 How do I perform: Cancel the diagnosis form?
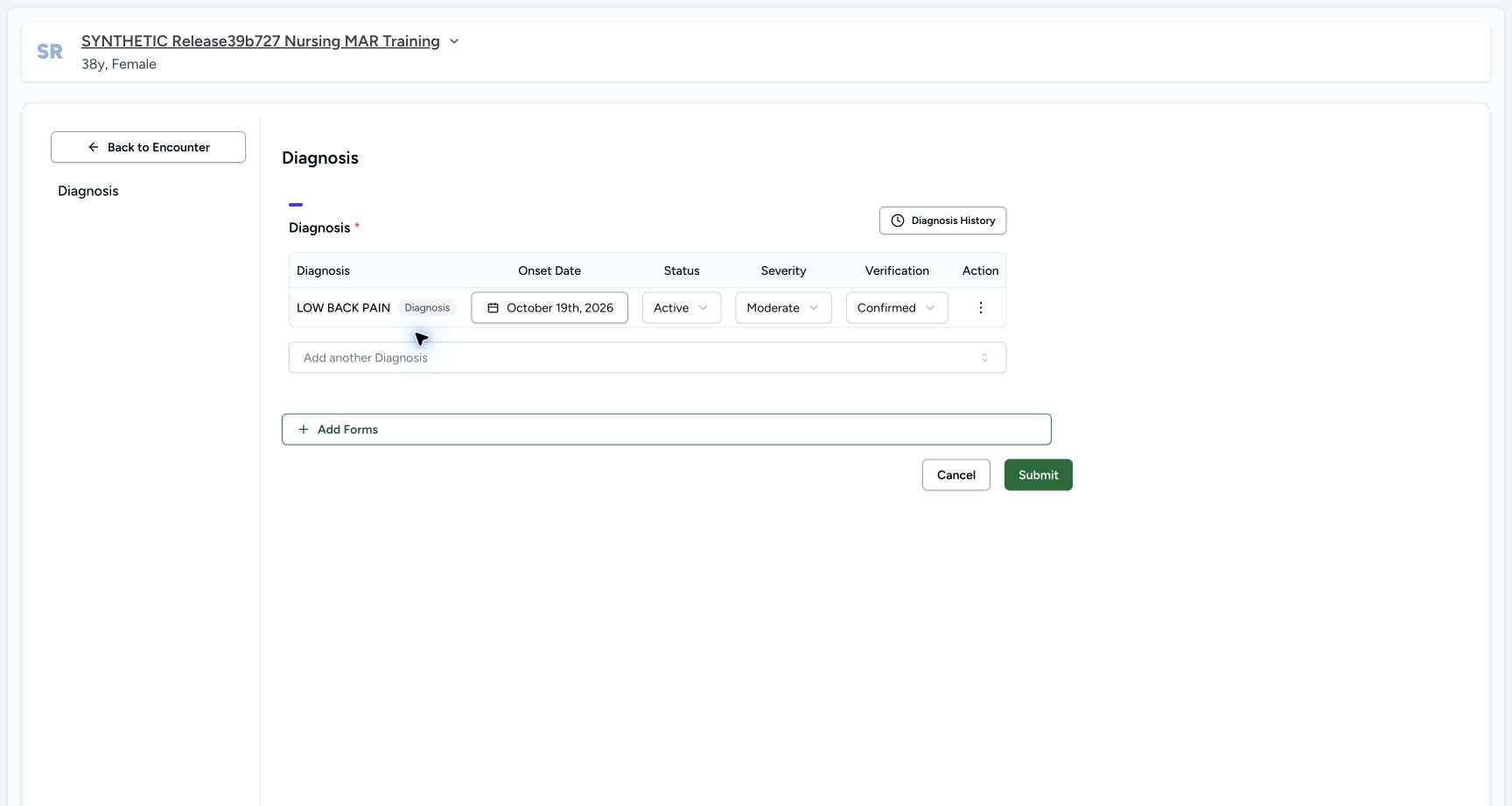pos(955,475)
